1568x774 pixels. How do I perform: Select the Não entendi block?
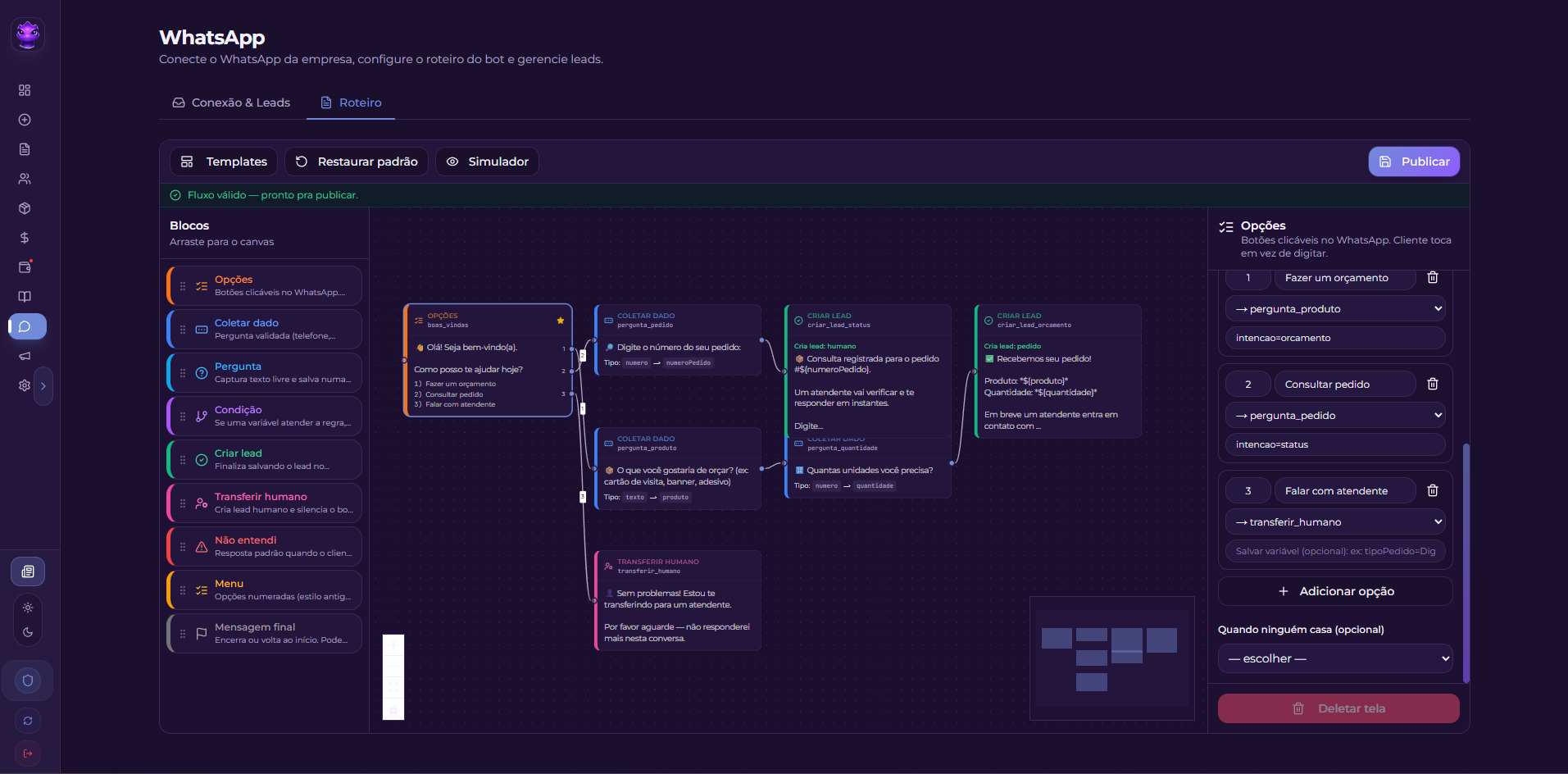(x=265, y=546)
